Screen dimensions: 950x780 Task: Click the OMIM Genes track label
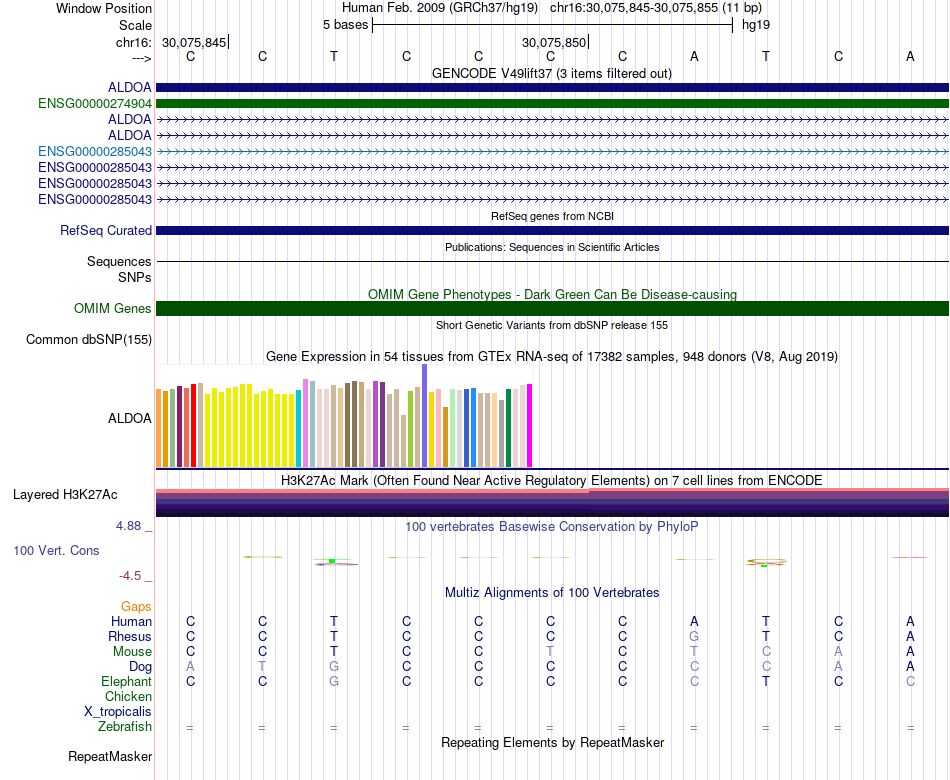113,308
